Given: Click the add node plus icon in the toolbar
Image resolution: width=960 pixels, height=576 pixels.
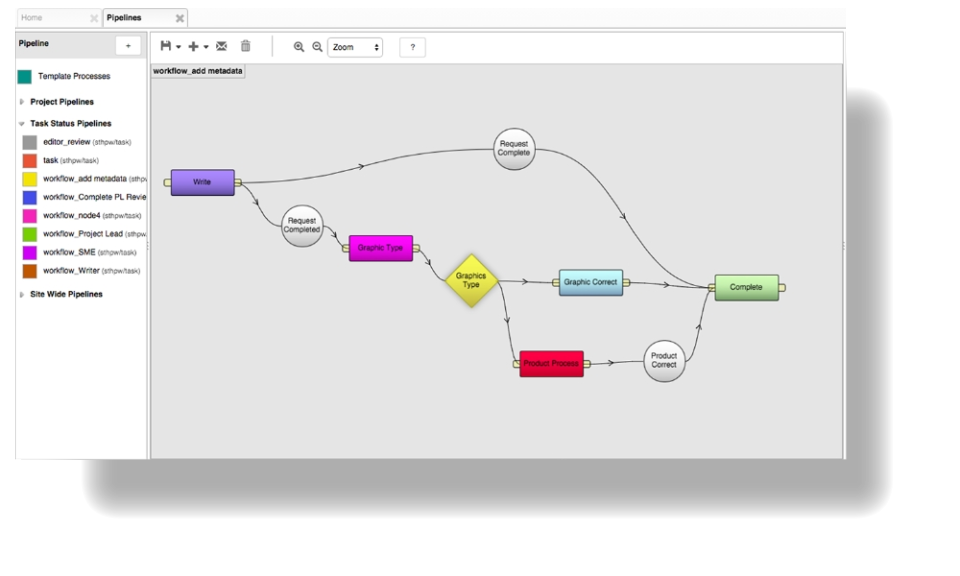Looking at the screenshot, I should [193, 47].
